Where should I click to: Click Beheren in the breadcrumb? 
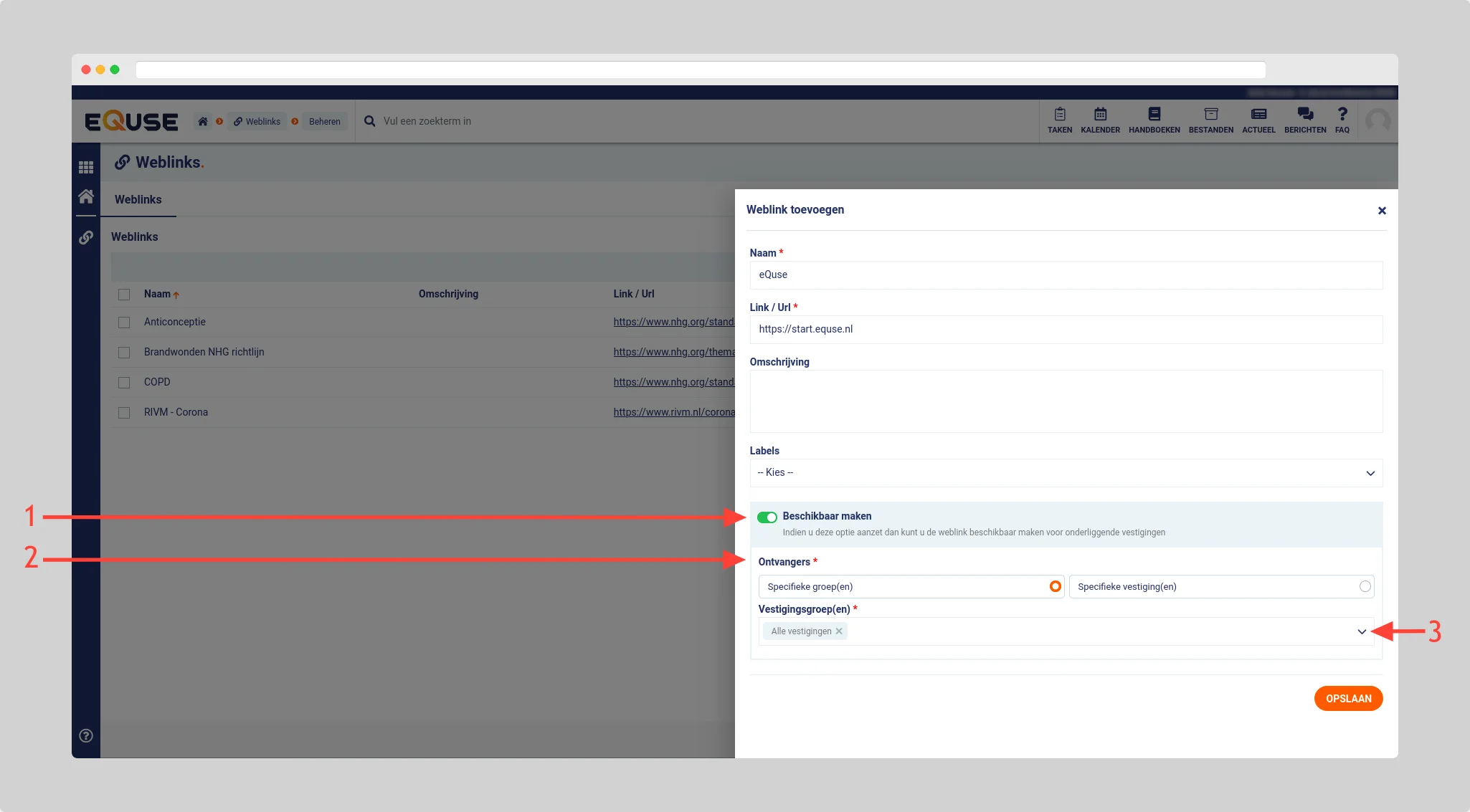point(324,122)
